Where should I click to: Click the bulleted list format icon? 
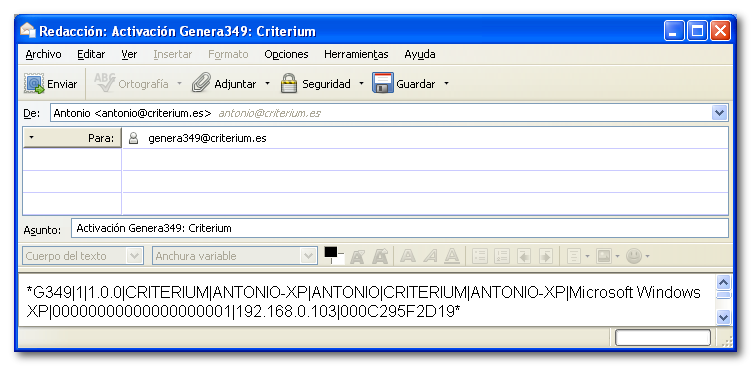[x=480, y=256]
